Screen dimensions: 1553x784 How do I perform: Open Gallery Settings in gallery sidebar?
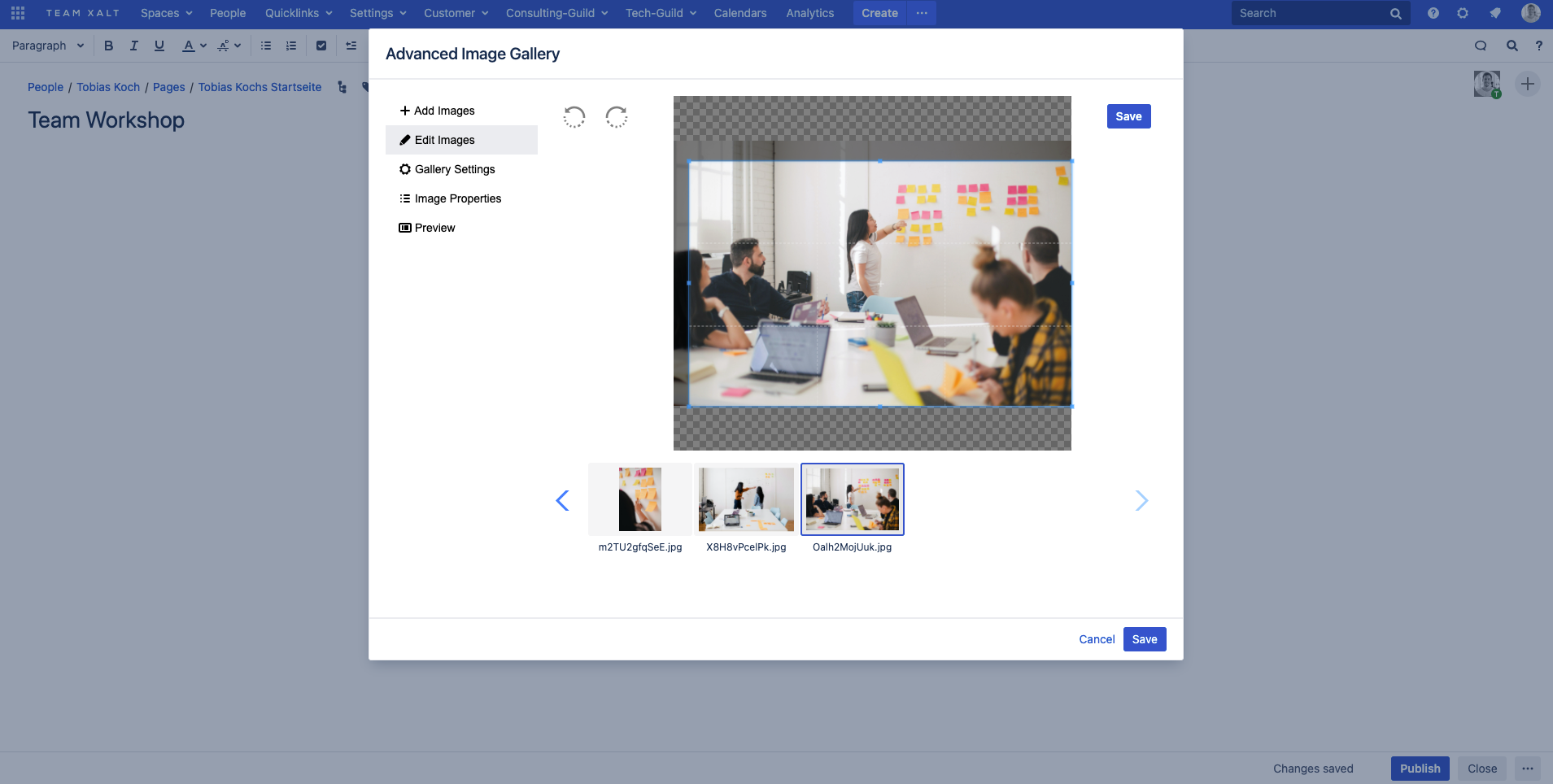coord(461,169)
